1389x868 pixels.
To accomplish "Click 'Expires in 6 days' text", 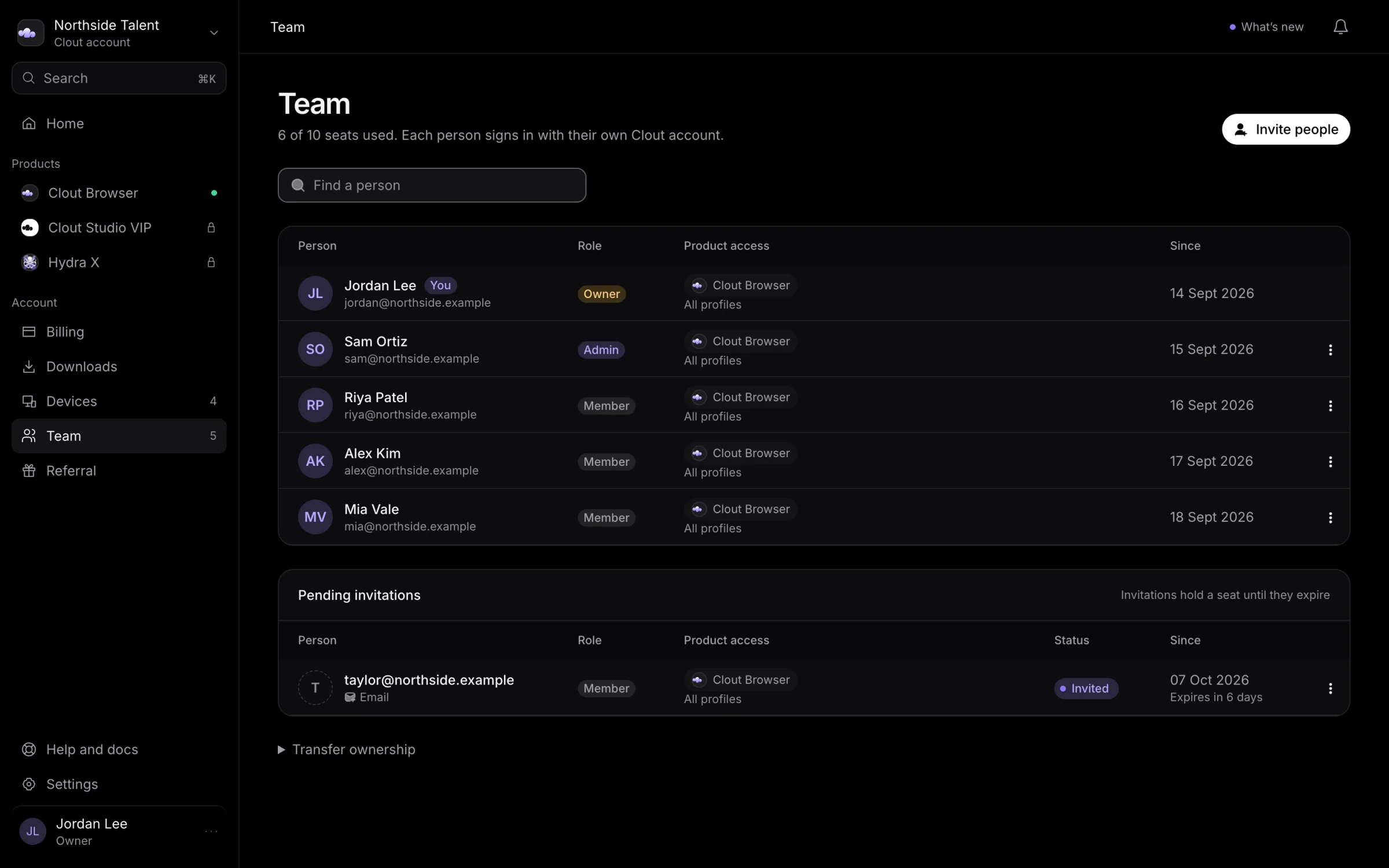I will point(1216,697).
